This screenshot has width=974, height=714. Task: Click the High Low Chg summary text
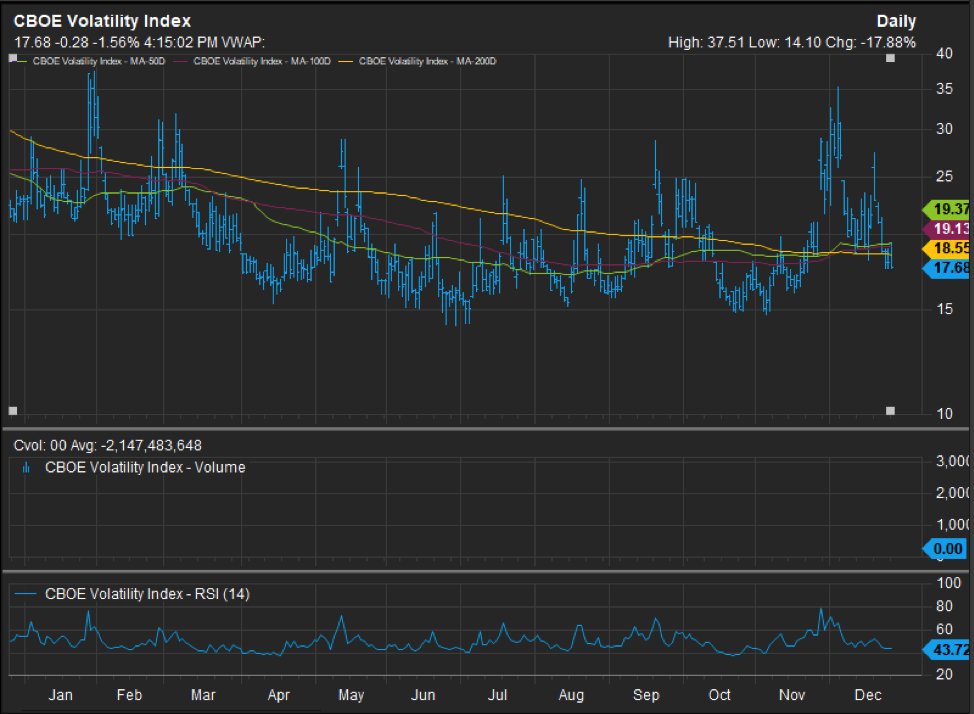[x=791, y=42]
